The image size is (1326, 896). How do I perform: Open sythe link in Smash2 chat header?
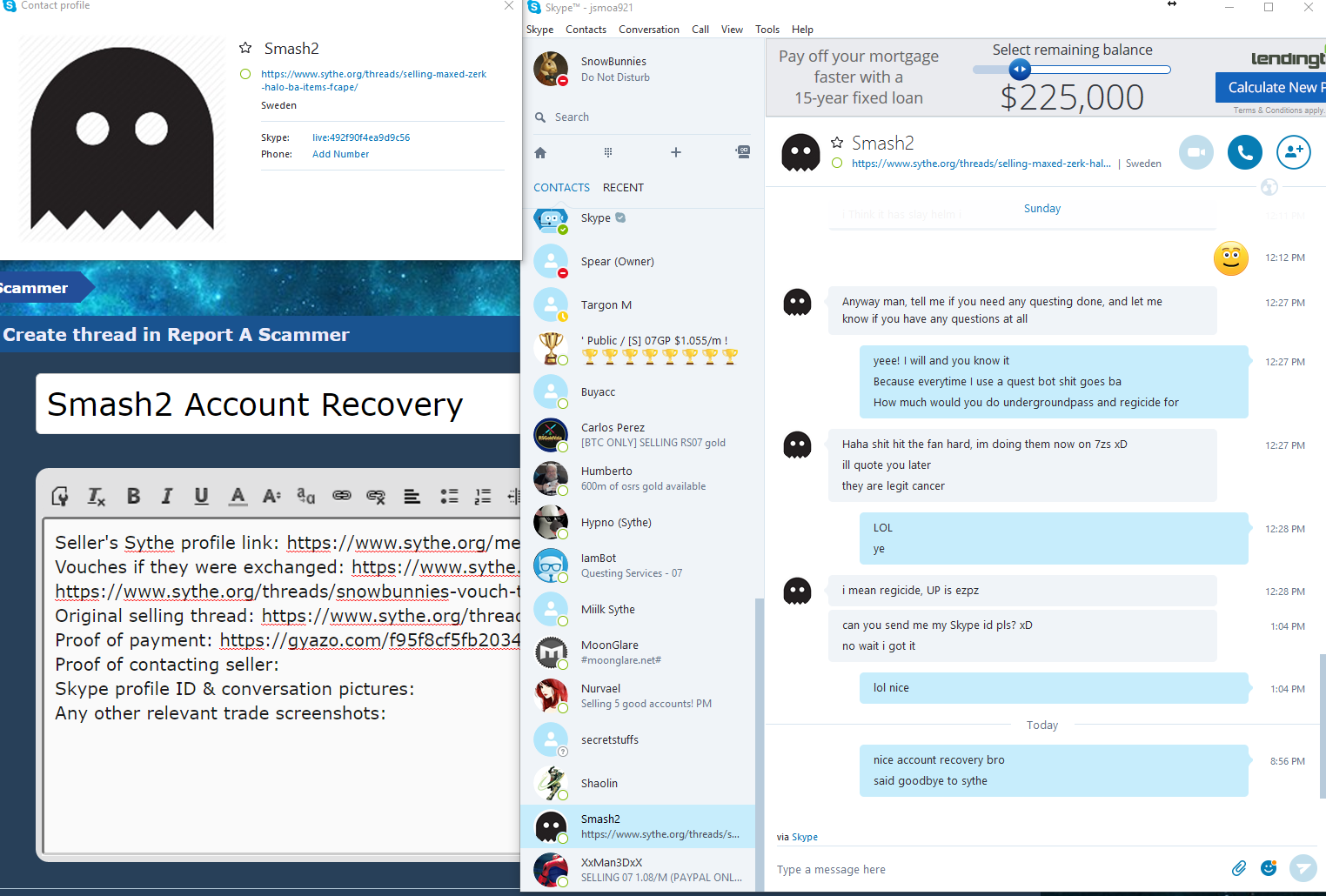click(981, 164)
